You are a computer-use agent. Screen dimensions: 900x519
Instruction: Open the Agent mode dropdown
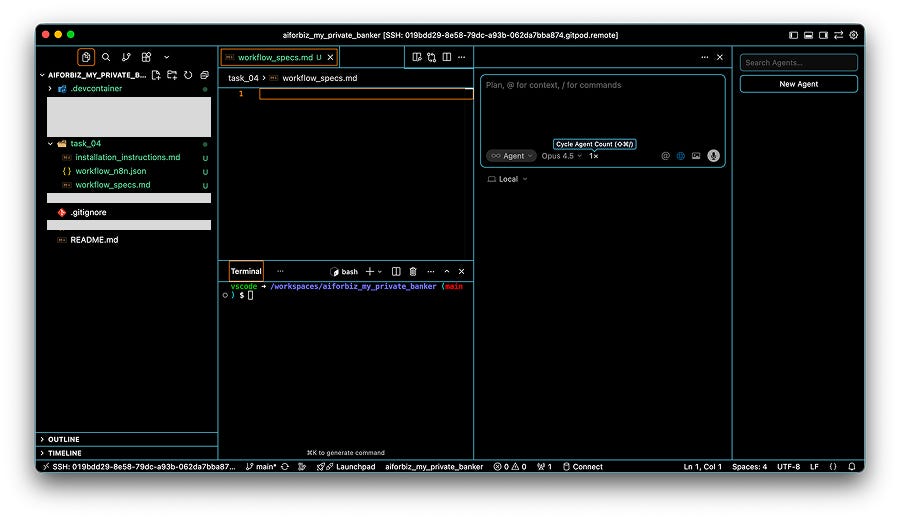click(x=511, y=156)
